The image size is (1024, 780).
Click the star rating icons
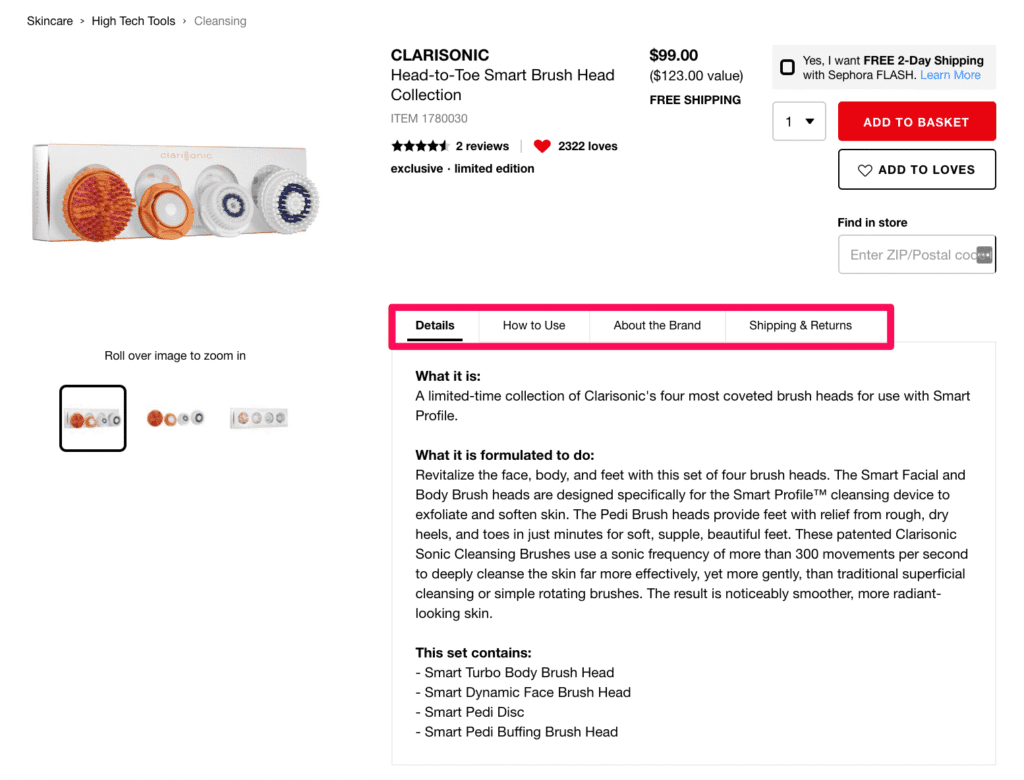[420, 146]
